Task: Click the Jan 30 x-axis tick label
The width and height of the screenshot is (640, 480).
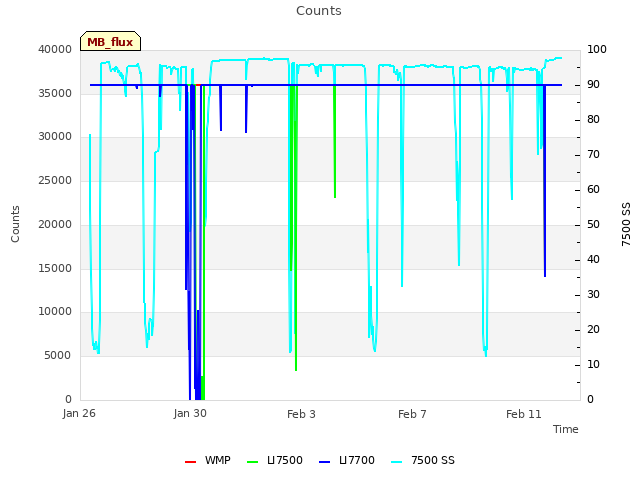Action: coord(190,414)
